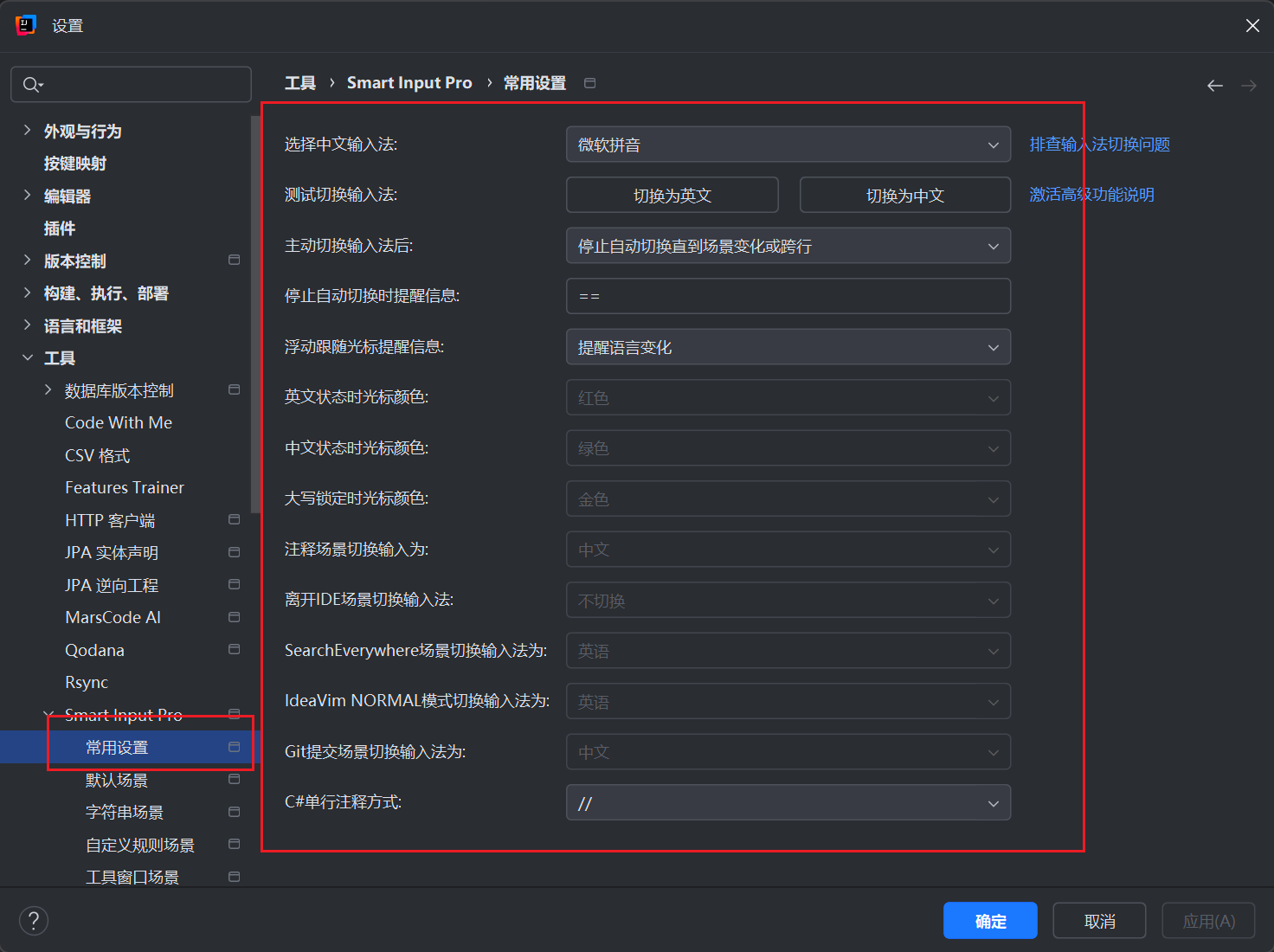Open help via the question mark icon

(x=33, y=920)
